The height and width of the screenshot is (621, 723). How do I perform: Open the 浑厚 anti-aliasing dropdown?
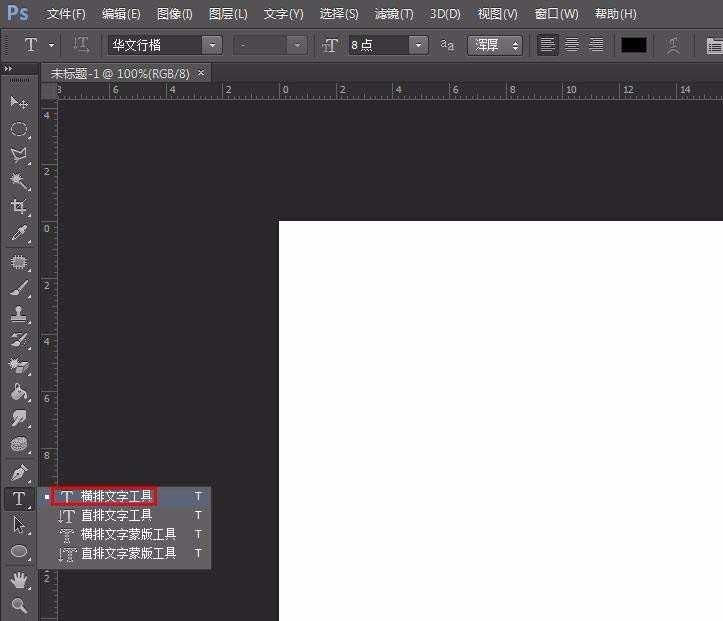(x=495, y=45)
